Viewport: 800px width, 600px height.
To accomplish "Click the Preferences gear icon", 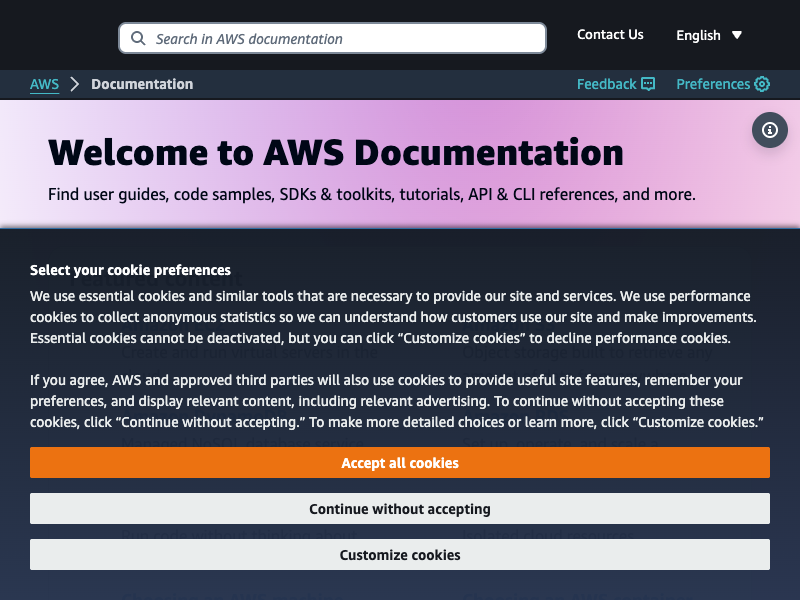I will (x=762, y=84).
